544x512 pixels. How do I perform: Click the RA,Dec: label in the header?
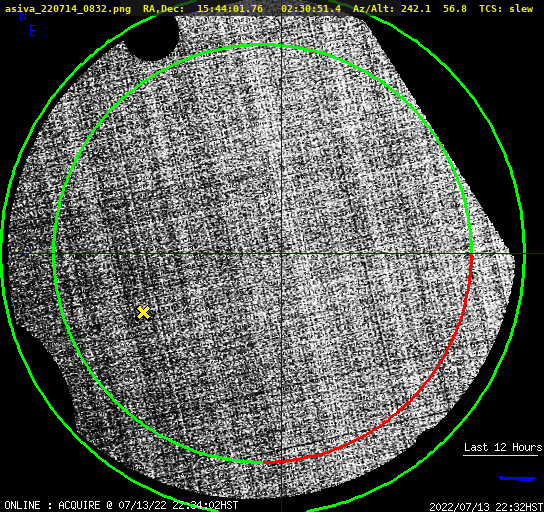pyautogui.click(x=164, y=9)
